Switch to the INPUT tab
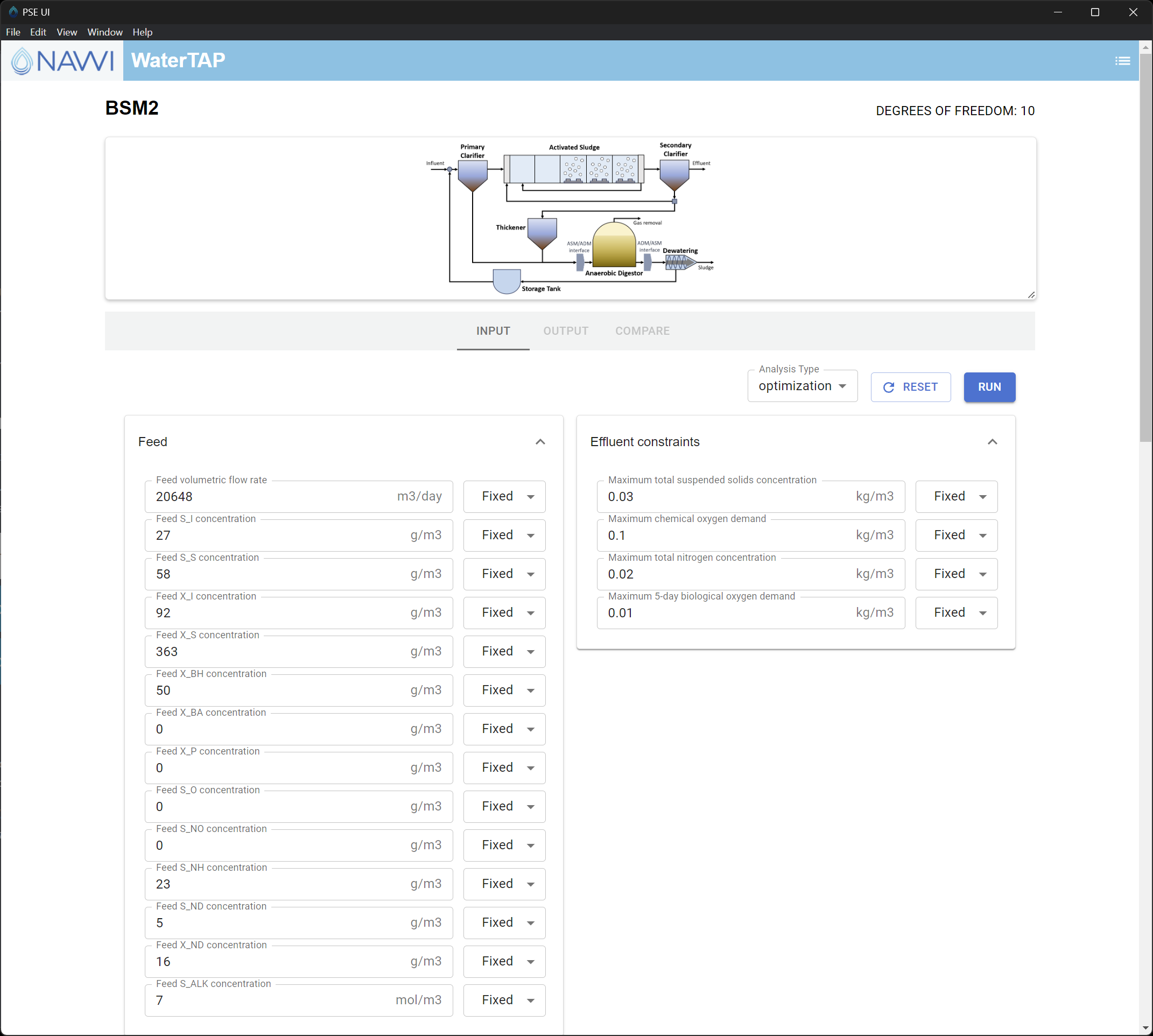This screenshot has height=1036, width=1153. tap(493, 331)
